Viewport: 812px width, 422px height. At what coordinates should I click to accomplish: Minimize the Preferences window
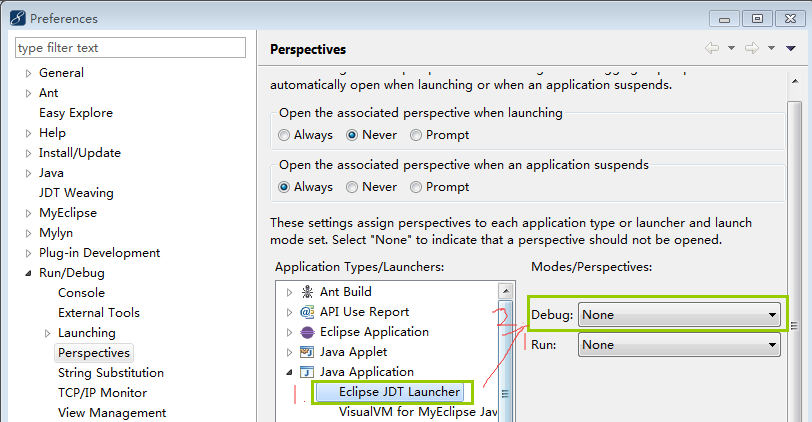pyautogui.click(x=724, y=19)
